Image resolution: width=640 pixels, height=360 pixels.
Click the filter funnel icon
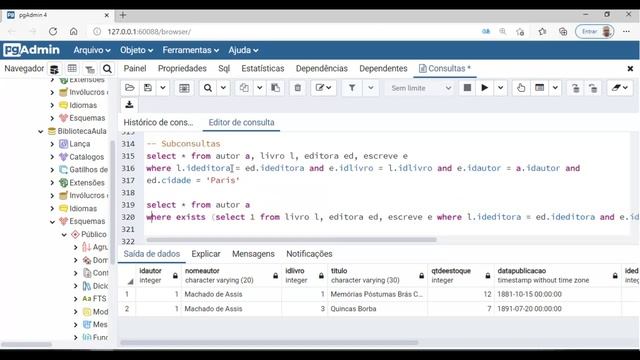click(352, 88)
